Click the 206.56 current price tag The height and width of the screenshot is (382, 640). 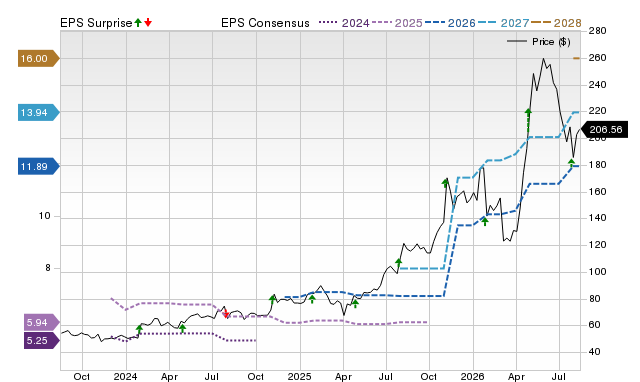604,130
